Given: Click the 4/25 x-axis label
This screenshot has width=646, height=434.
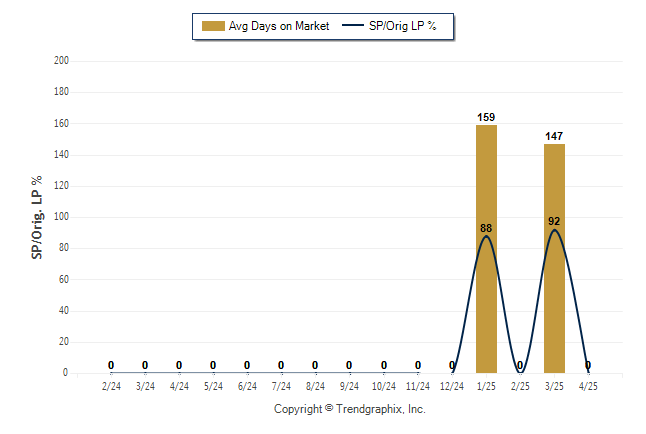Looking at the screenshot, I should [588, 386].
